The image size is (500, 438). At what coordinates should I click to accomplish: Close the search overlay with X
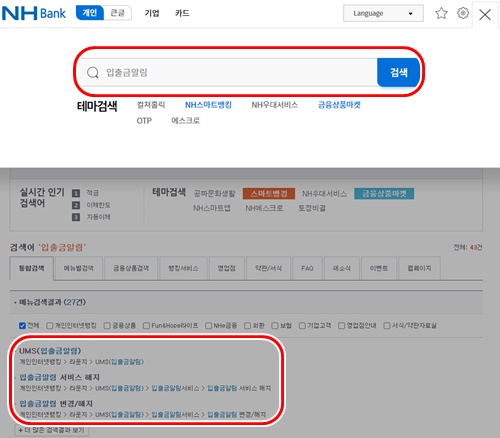(x=485, y=14)
